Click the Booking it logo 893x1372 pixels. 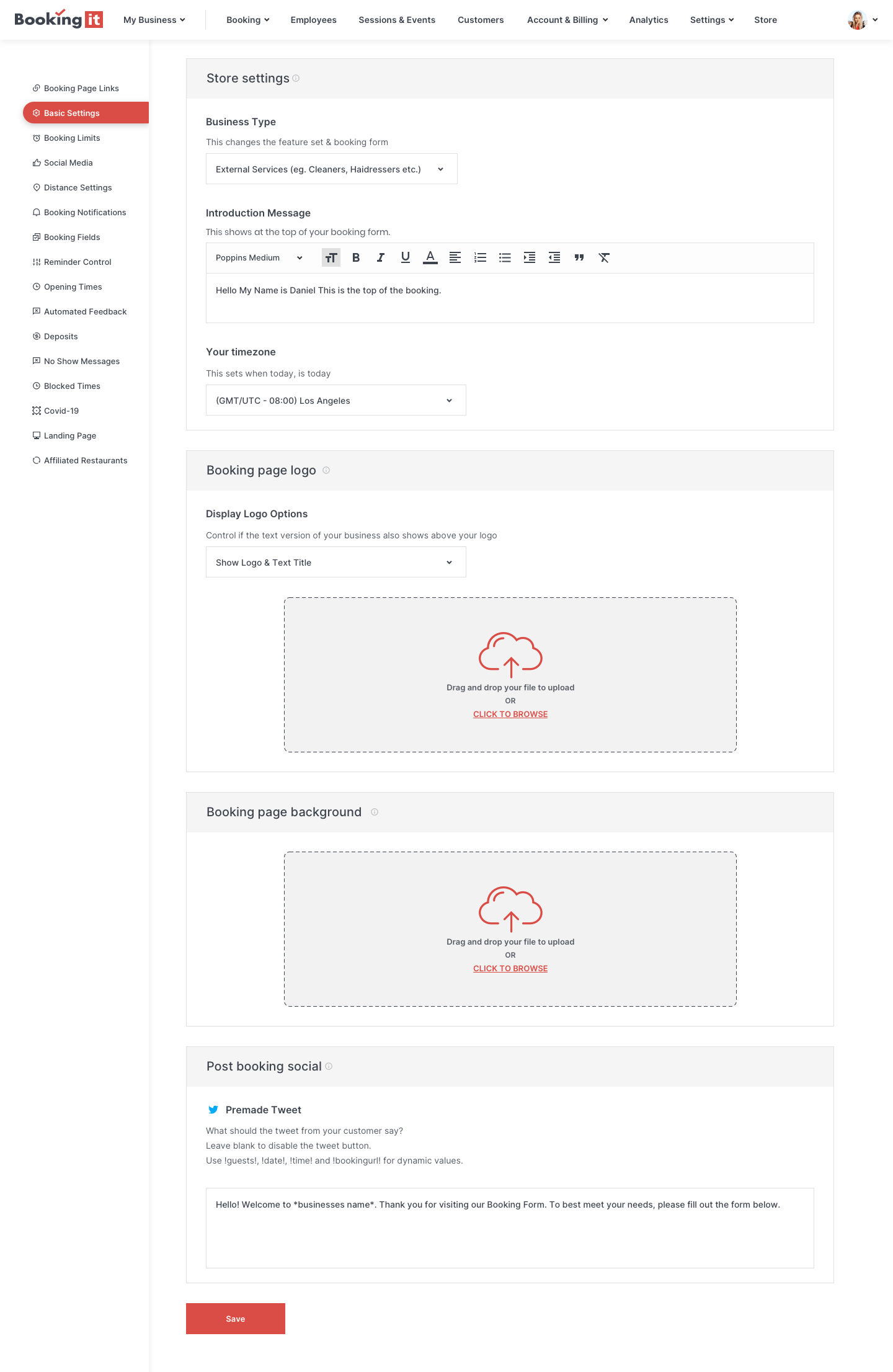point(58,19)
